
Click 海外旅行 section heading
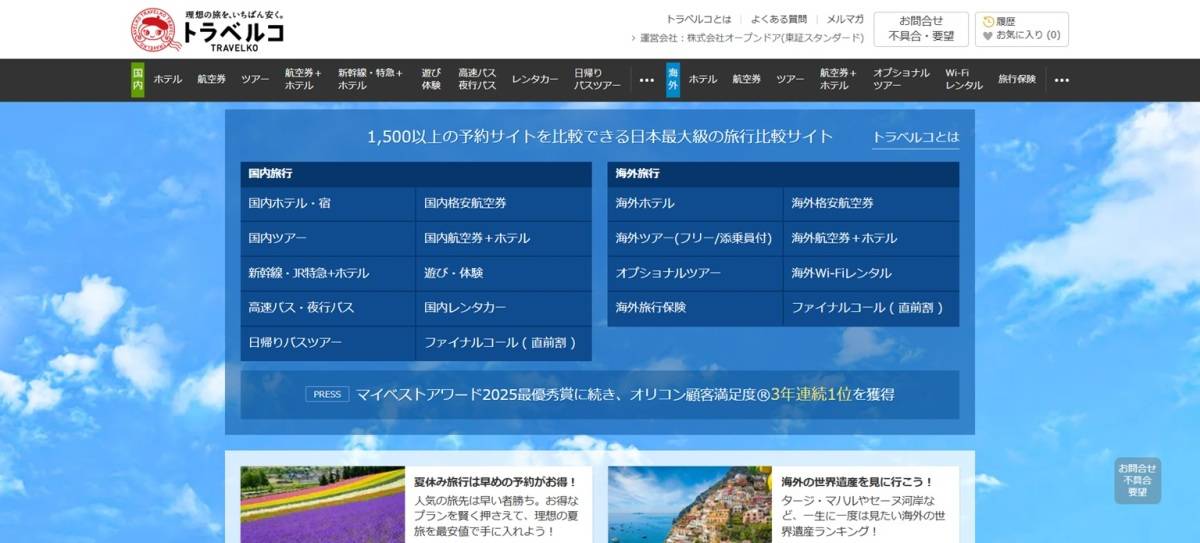638,173
